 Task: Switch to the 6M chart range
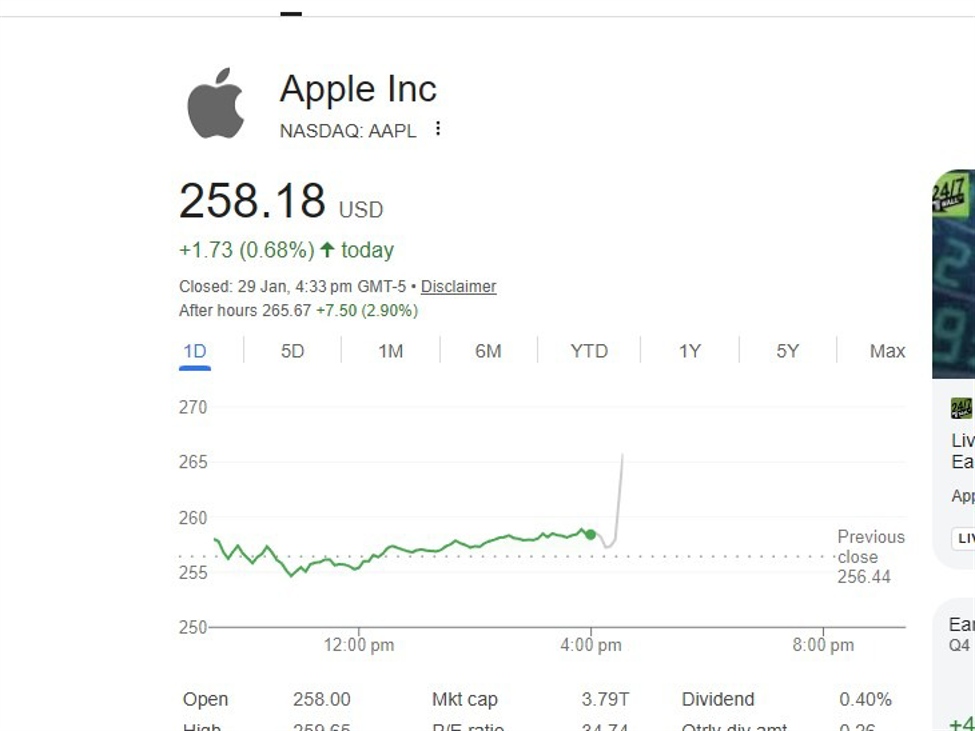[x=488, y=351]
